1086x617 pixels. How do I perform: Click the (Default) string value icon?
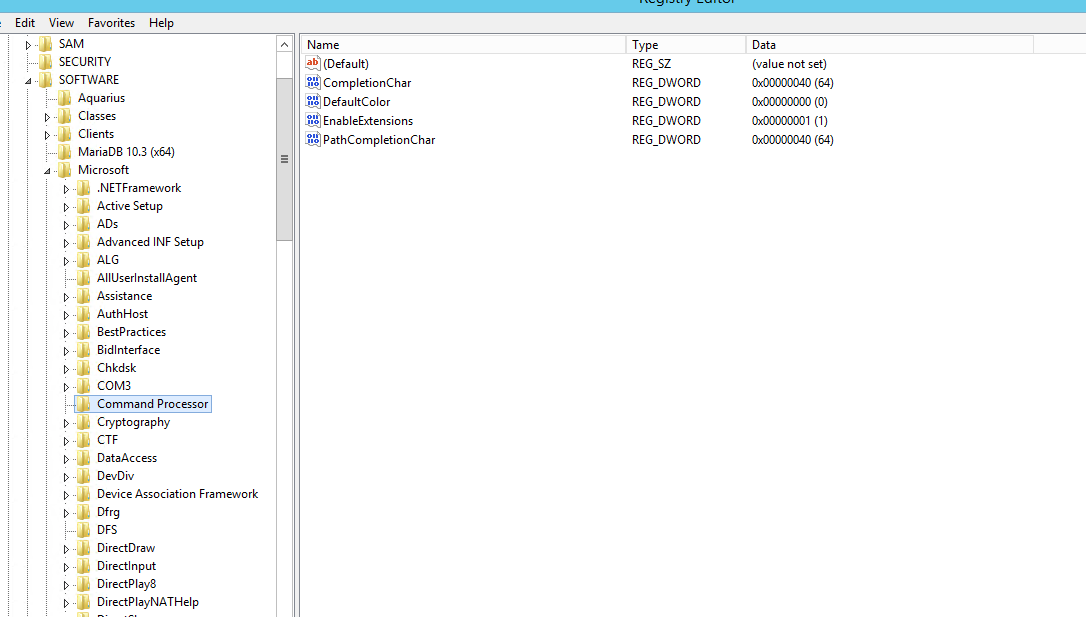tap(313, 64)
